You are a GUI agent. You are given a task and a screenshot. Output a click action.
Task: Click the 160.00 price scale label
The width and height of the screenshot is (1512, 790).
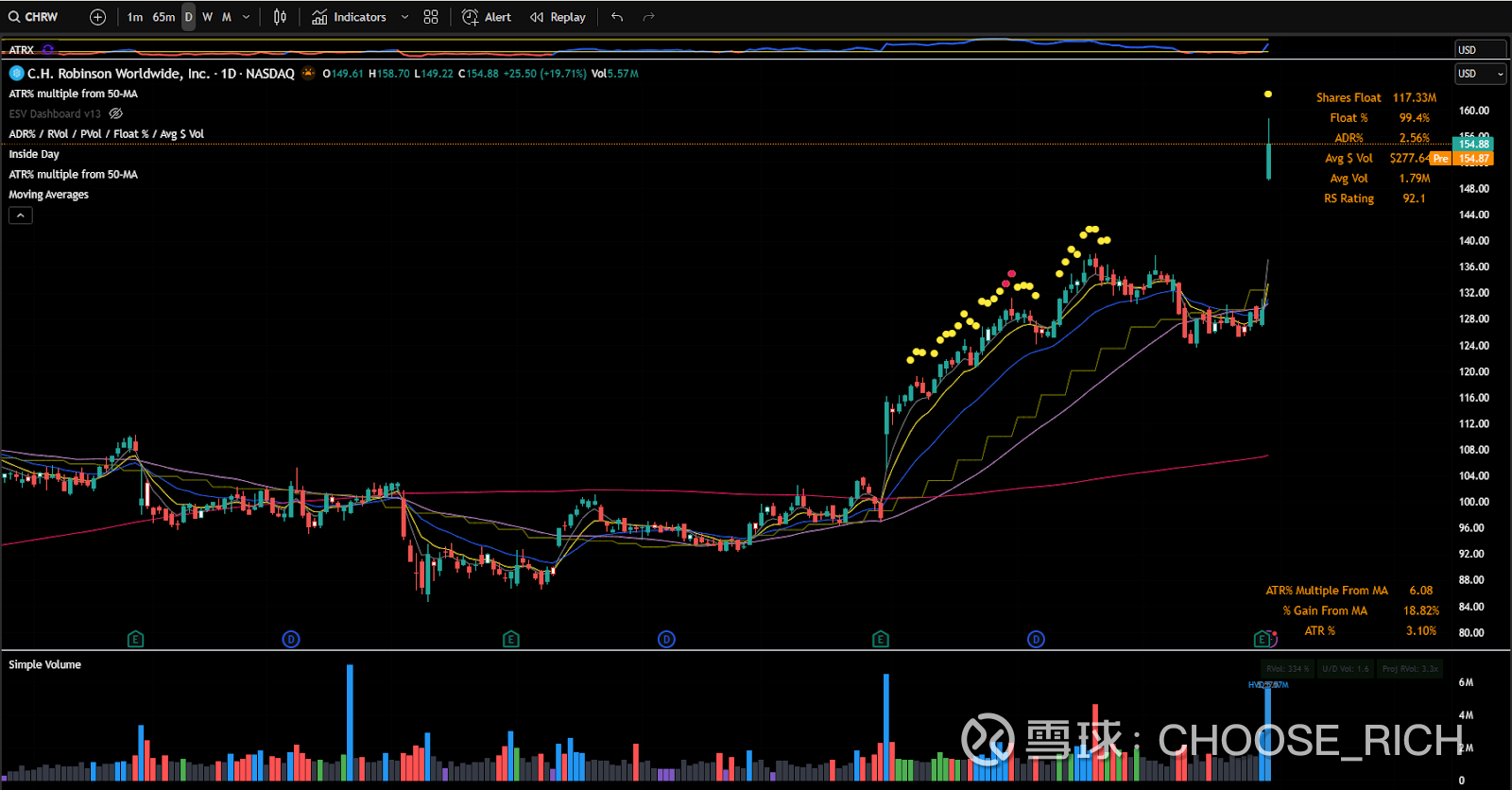1474,111
